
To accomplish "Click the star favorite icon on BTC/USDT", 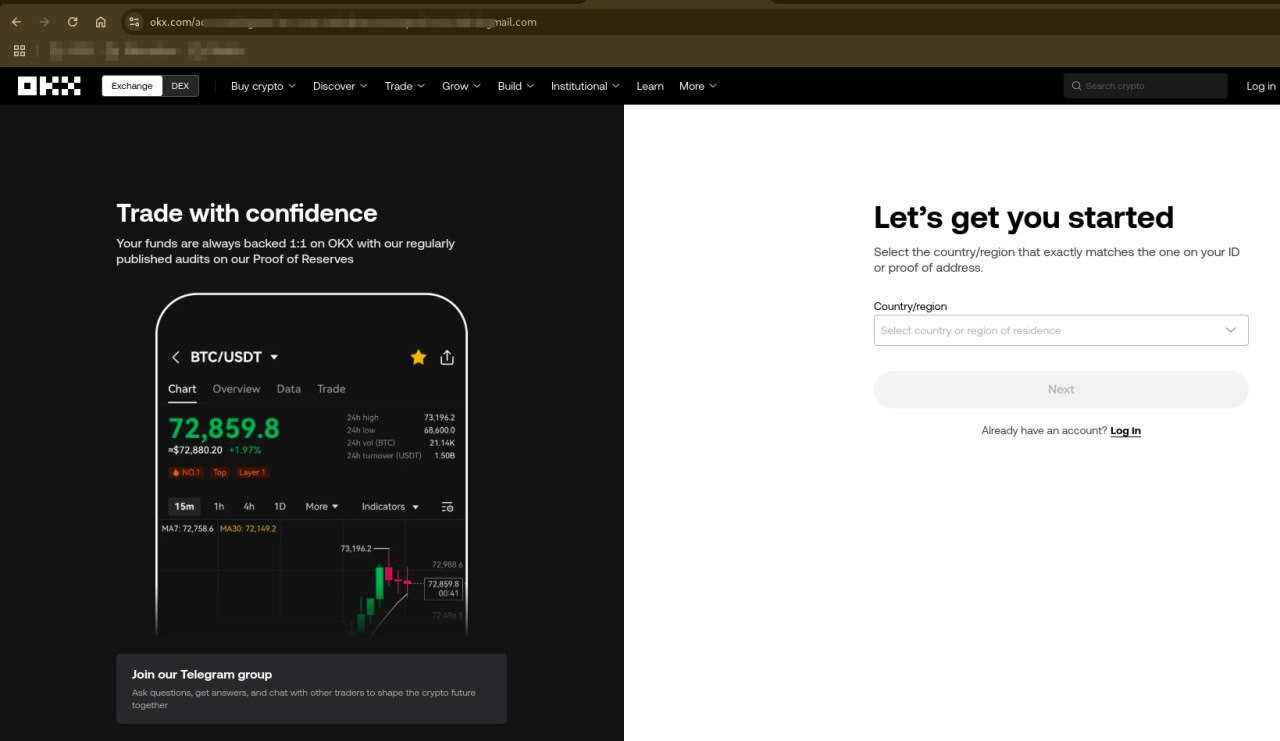I will click(418, 357).
